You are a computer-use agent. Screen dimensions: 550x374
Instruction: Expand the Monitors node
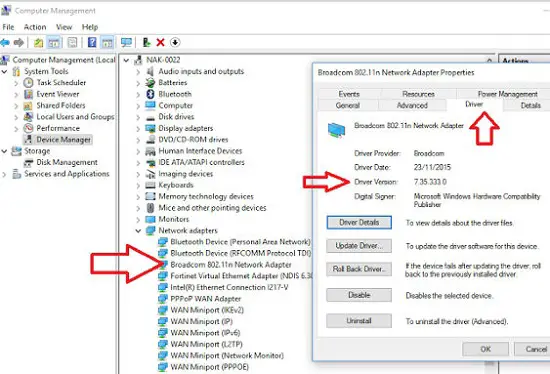pyautogui.click(x=138, y=220)
